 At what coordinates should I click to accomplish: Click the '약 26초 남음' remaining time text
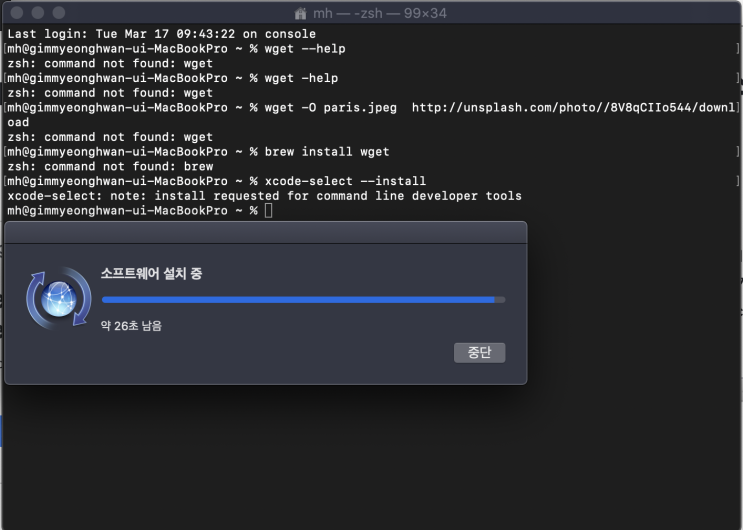[x=131, y=326]
